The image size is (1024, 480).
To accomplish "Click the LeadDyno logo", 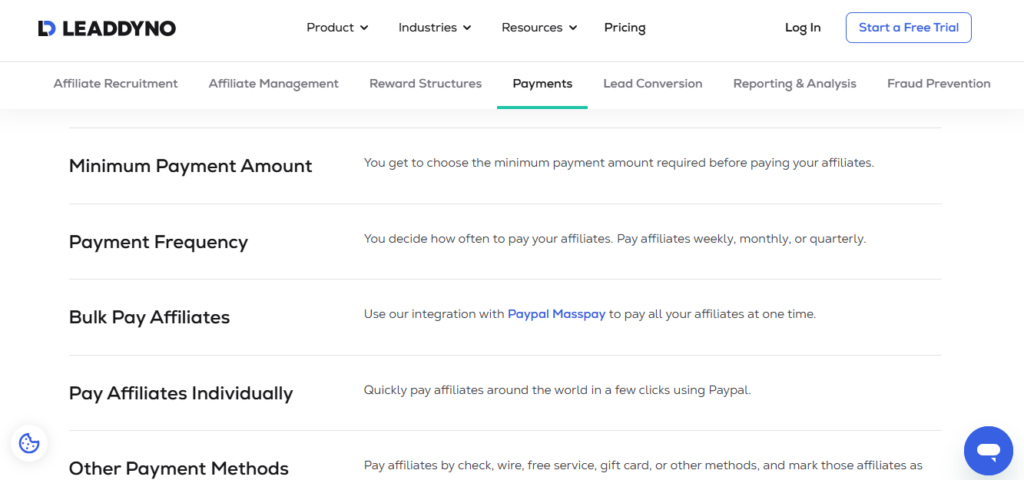I will [107, 28].
